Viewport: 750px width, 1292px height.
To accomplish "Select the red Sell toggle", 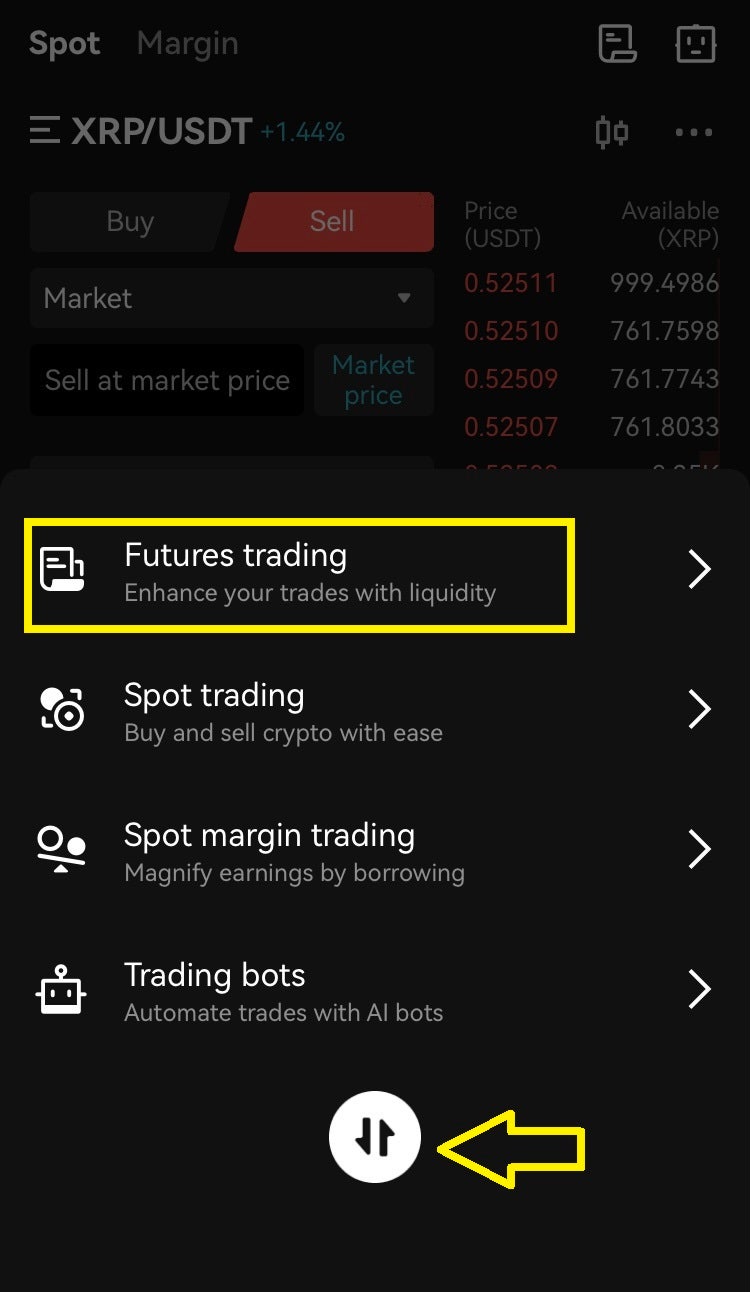I will (332, 221).
